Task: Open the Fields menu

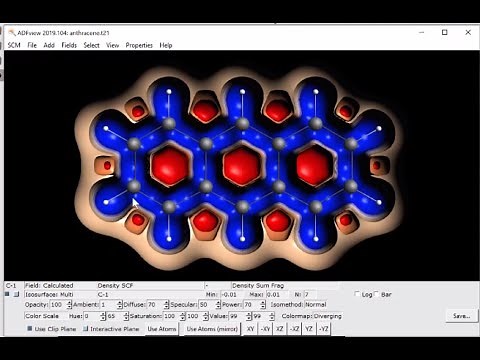Action: pyautogui.click(x=69, y=45)
